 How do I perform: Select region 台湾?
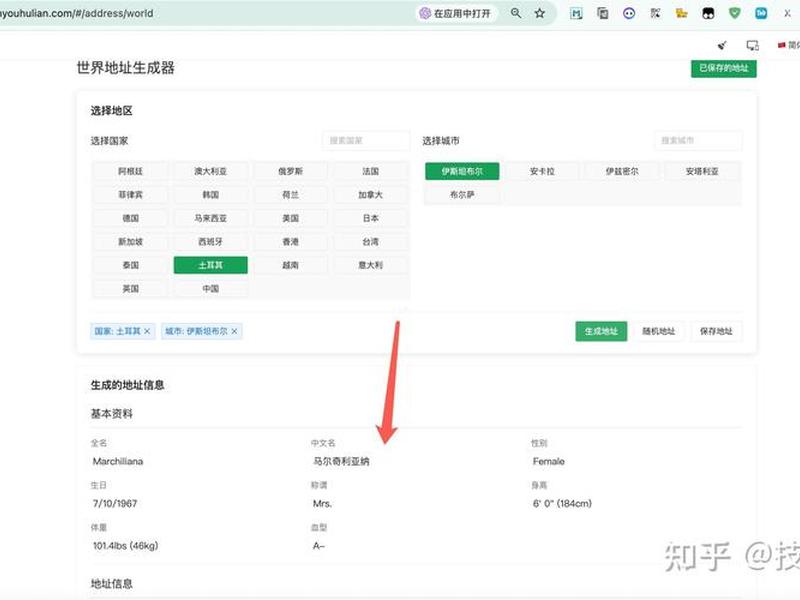(x=370, y=242)
